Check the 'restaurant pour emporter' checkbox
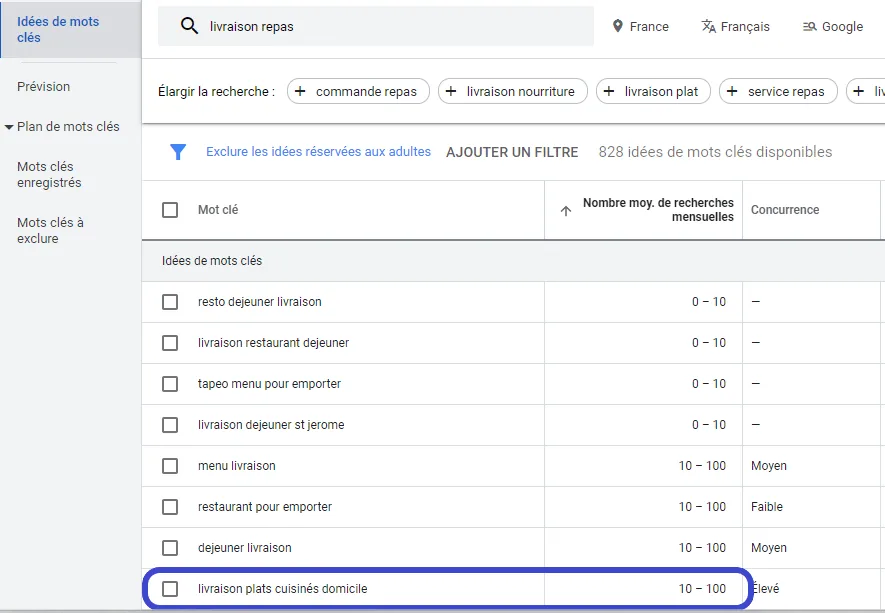Viewport: 885px width, 613px height. click(x=170, y=507)
